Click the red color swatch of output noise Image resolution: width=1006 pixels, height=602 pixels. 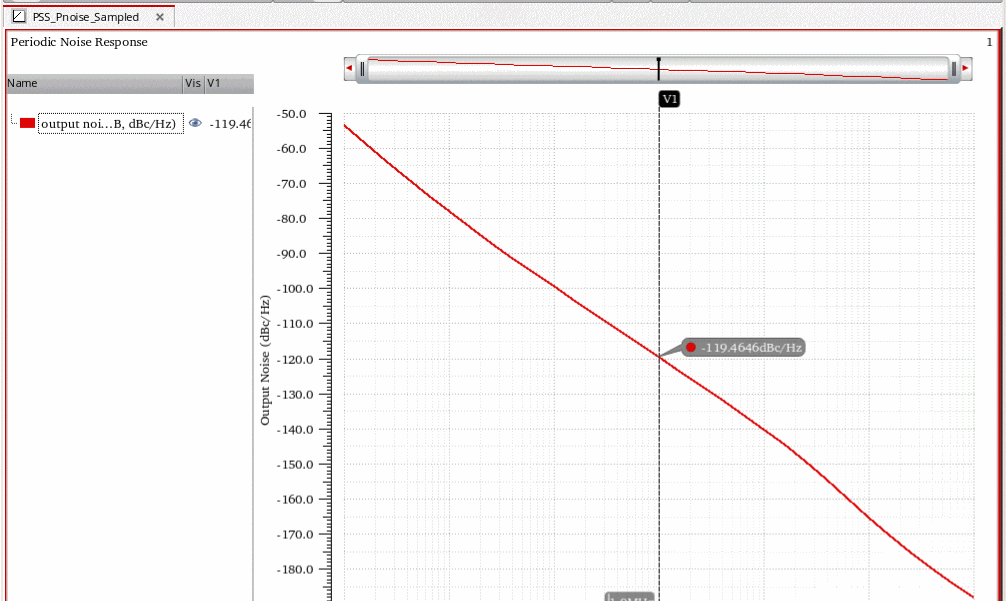pos(27,123)
